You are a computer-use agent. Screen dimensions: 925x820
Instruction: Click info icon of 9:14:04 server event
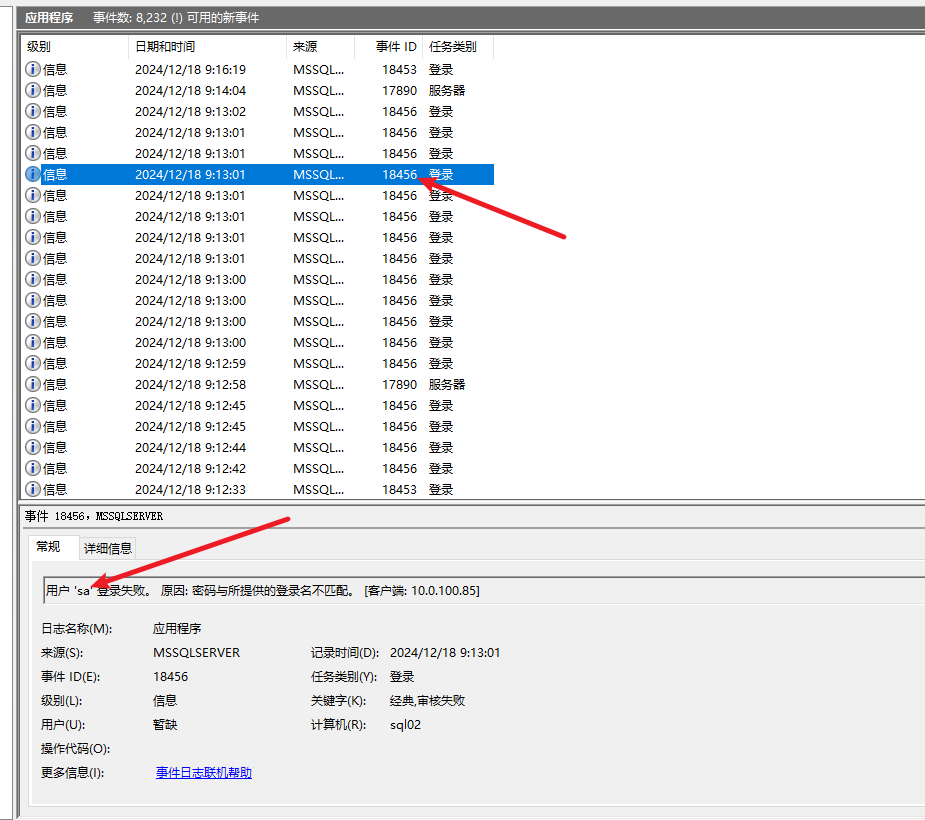[x=32, y=90]
